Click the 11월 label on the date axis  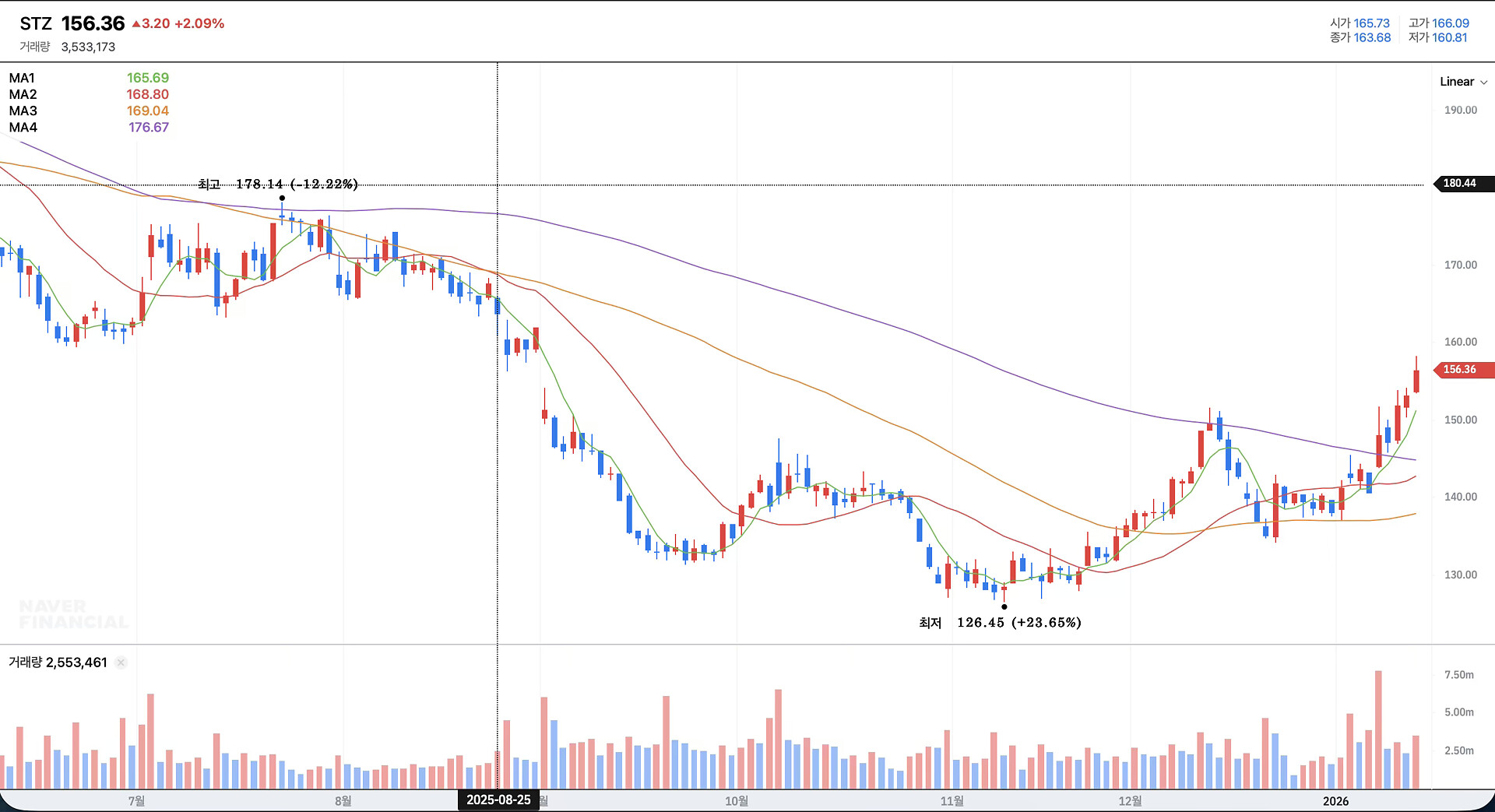pyautogui.click(x=952, y=801)
